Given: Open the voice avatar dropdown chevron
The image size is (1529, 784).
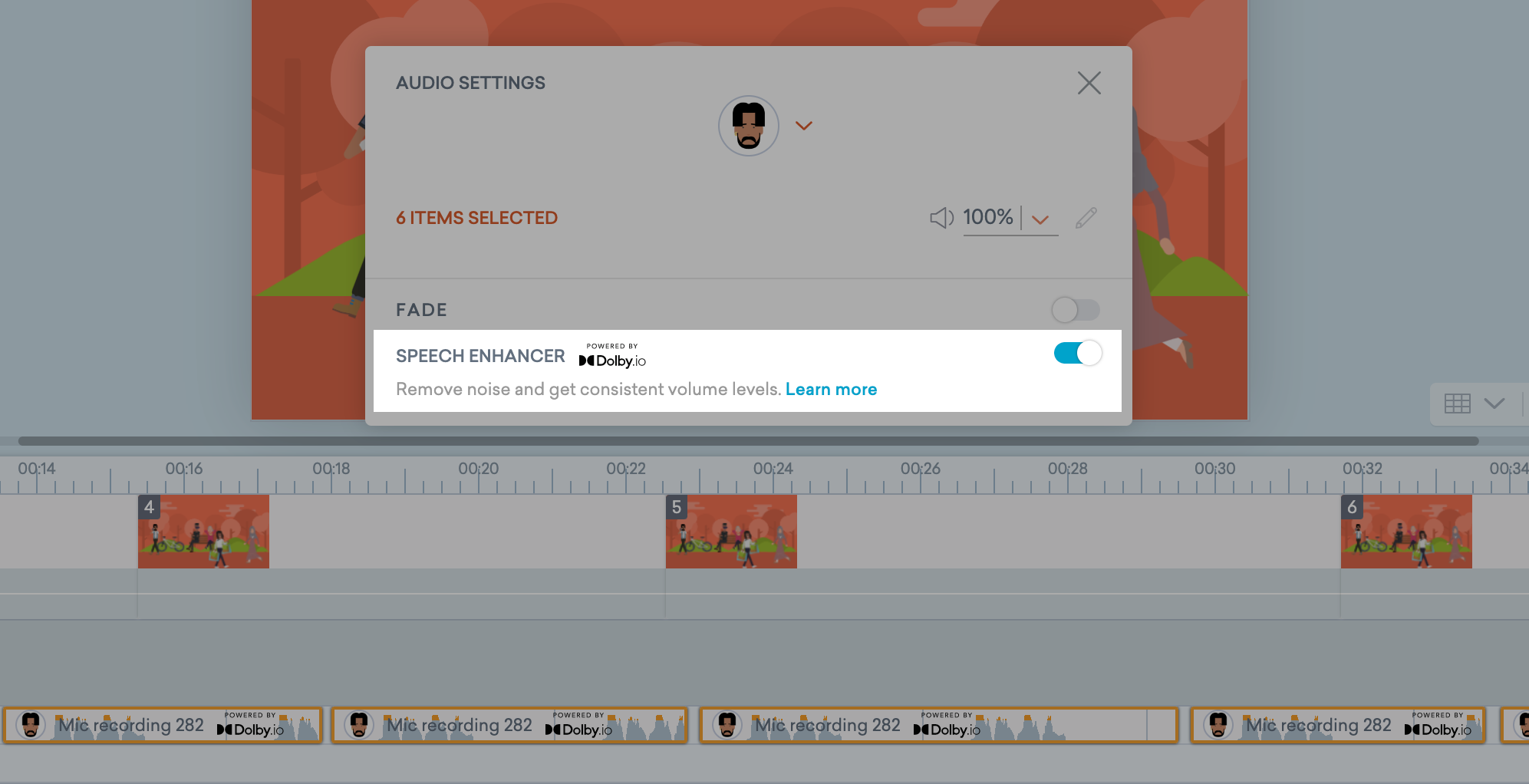Looking at the screenshot, I should click(804, 126).
